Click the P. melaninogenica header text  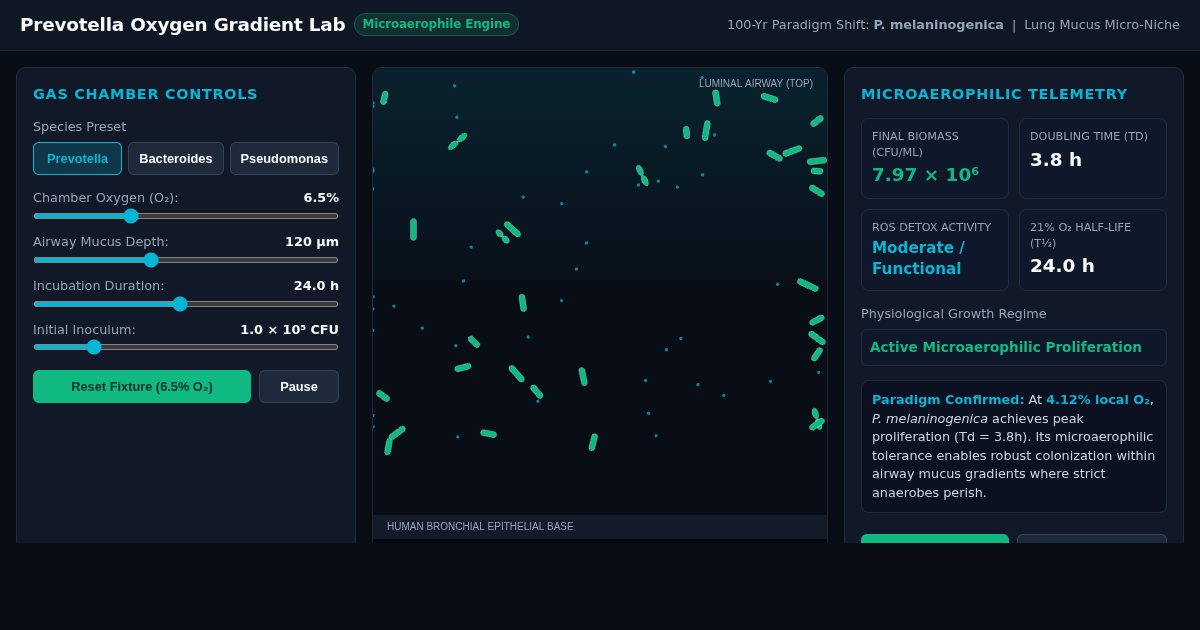pos(938,25)
